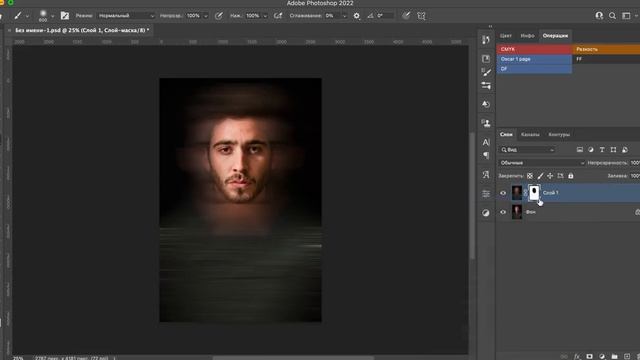Open Brushes panel icon in collapsed dock
The width and height of the screenshot is (640, 360).
pos(486,72)
